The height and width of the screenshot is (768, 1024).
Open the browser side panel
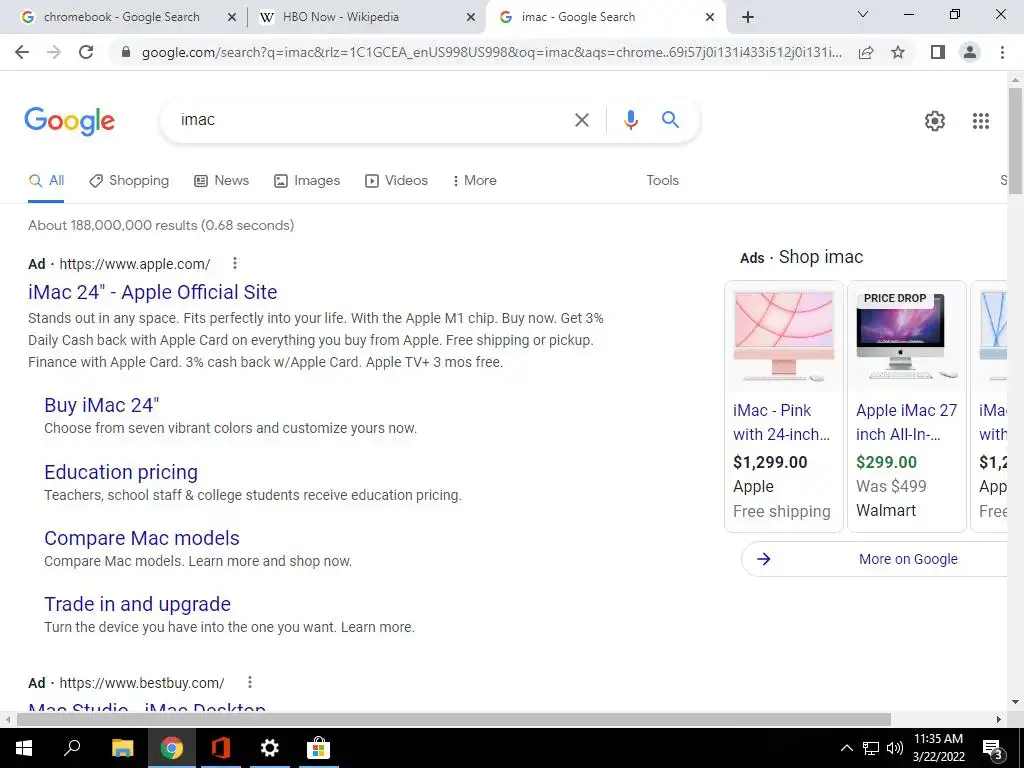pyautogui.click(x=938, y=52)
